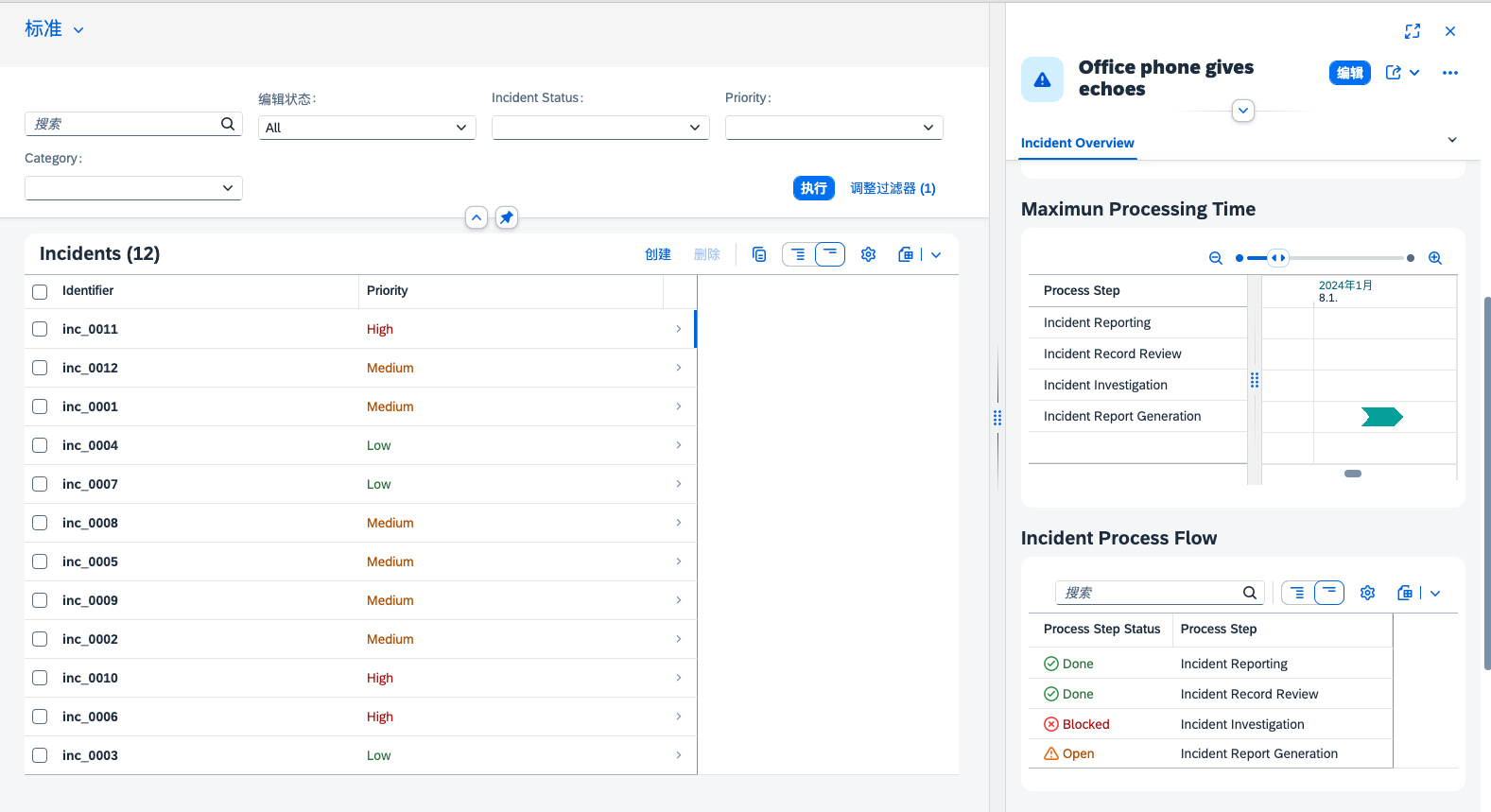Open the 标准 view variant menu
Viewport: 1491px width, 812px height.
[54, 29]
